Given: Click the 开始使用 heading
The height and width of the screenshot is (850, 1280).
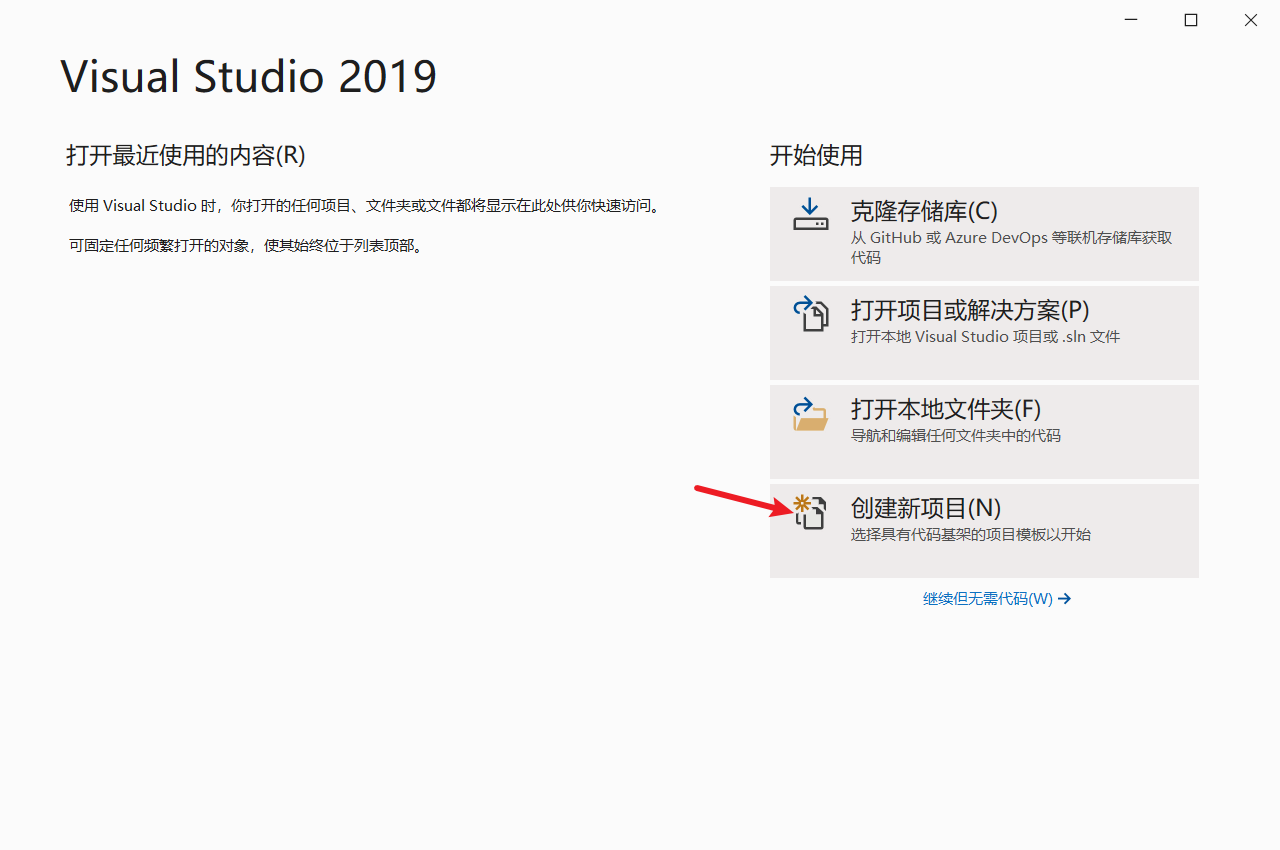Looking at the screenshot, I should pos(816,155).
